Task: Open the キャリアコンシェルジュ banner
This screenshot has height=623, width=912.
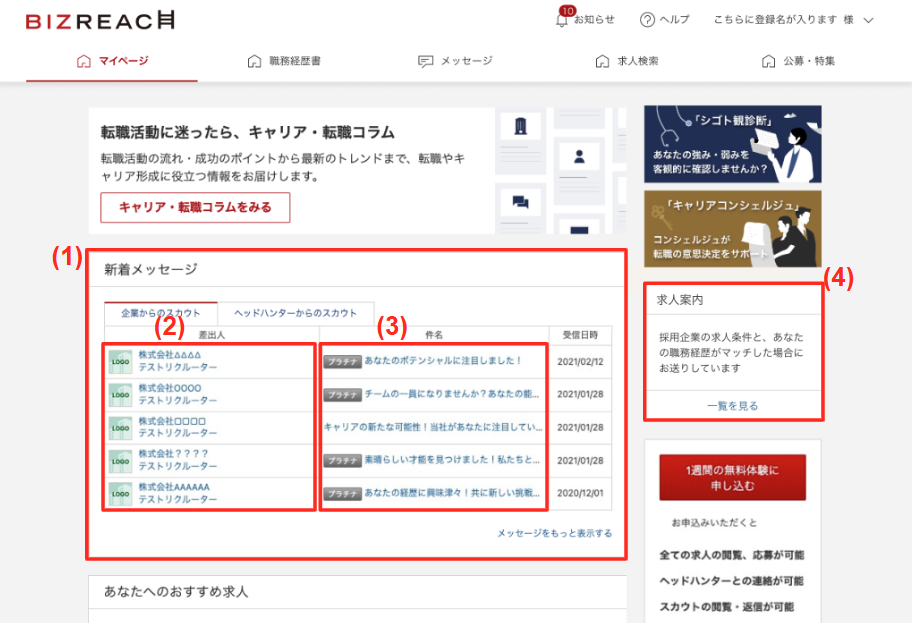Action: (732, 229)
